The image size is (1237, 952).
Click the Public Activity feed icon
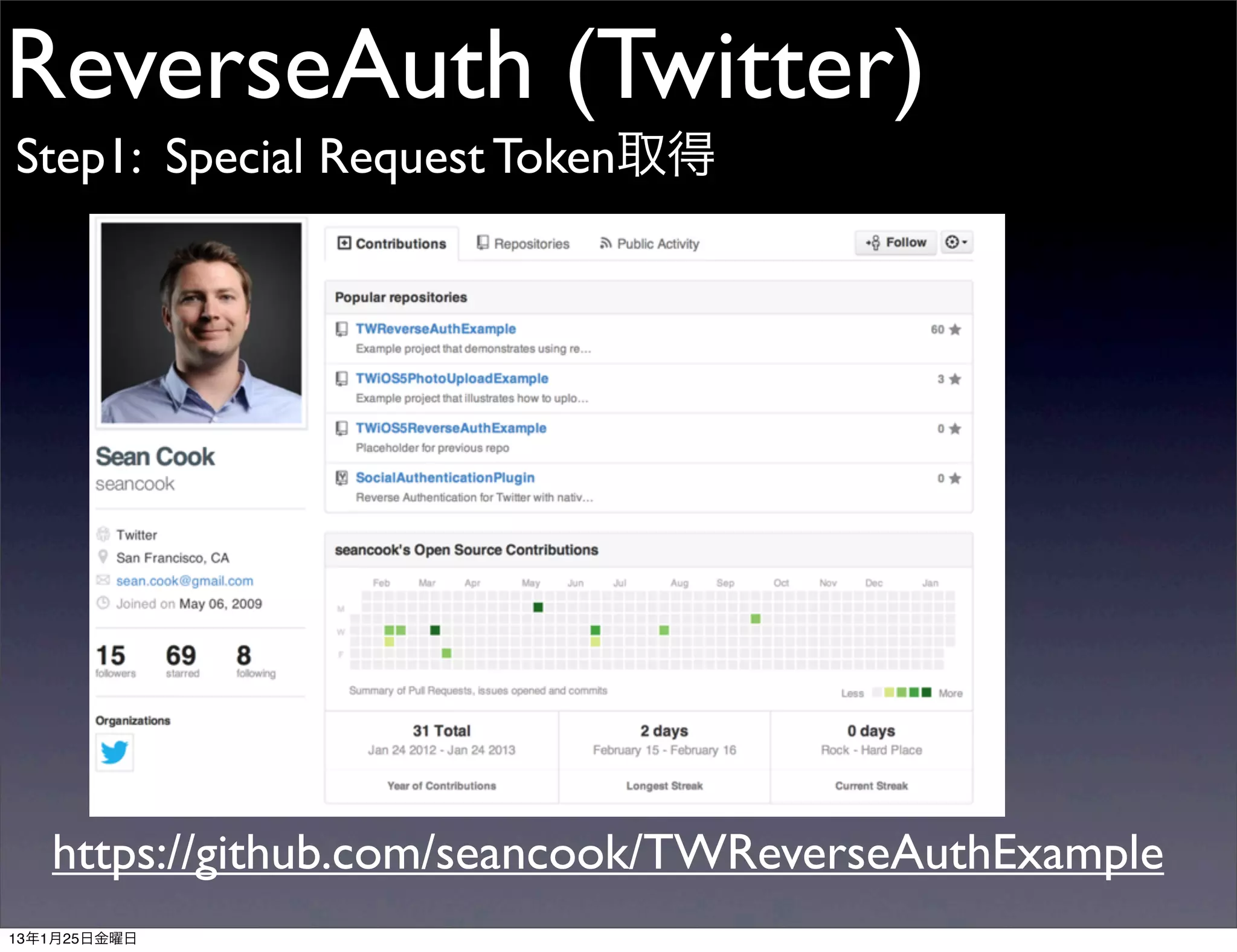point(605,243)
